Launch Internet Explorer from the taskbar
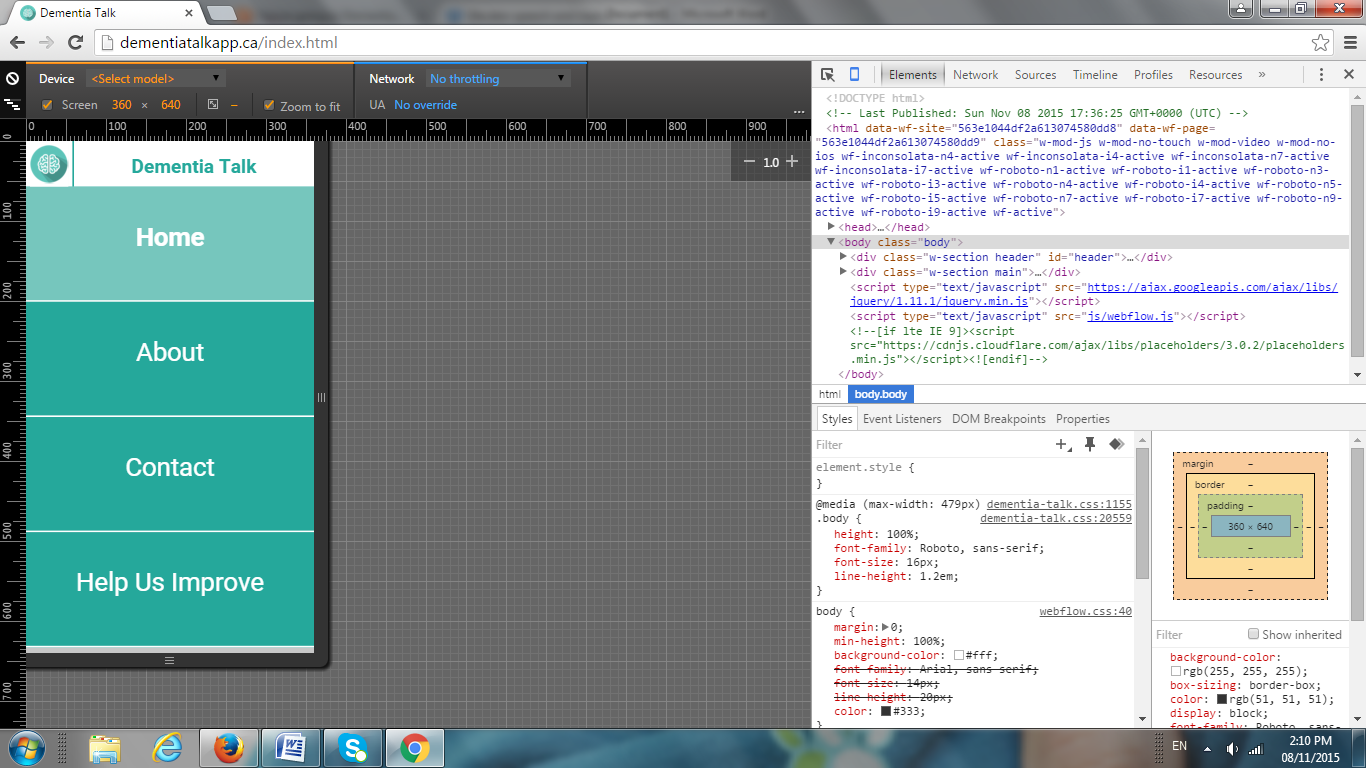Screen dimensions: 1366x768 click(x=167, y=749)
